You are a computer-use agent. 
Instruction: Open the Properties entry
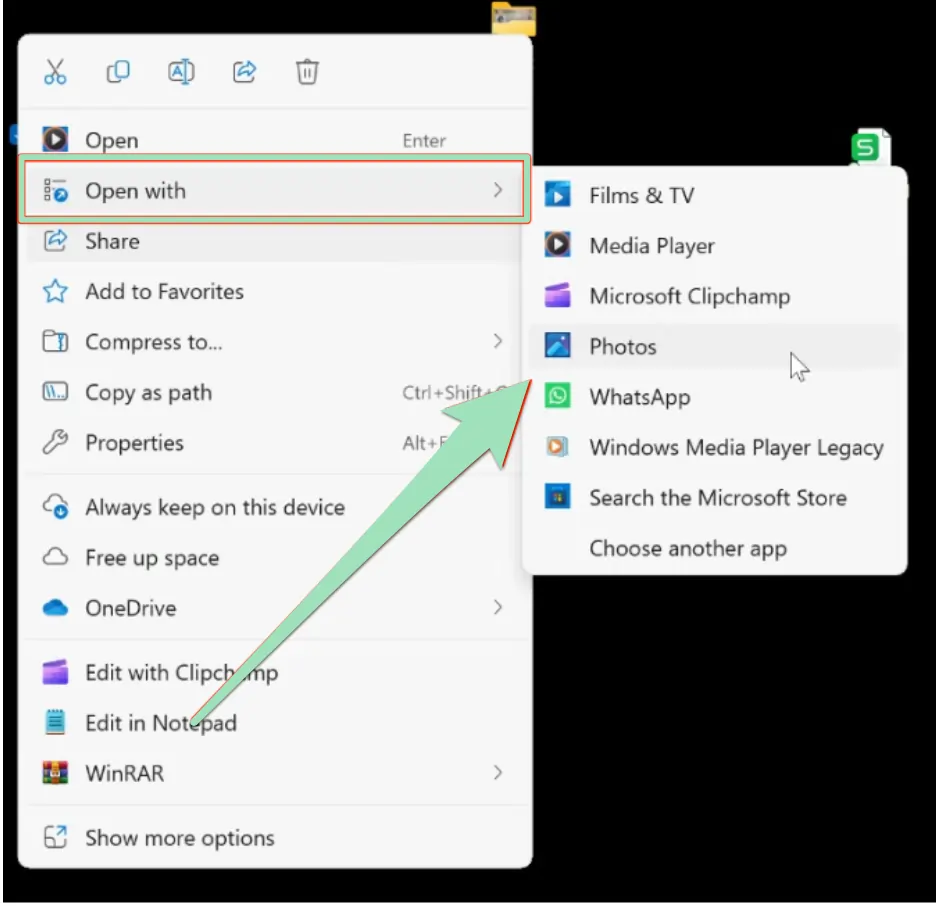click(x=275, y=442)
